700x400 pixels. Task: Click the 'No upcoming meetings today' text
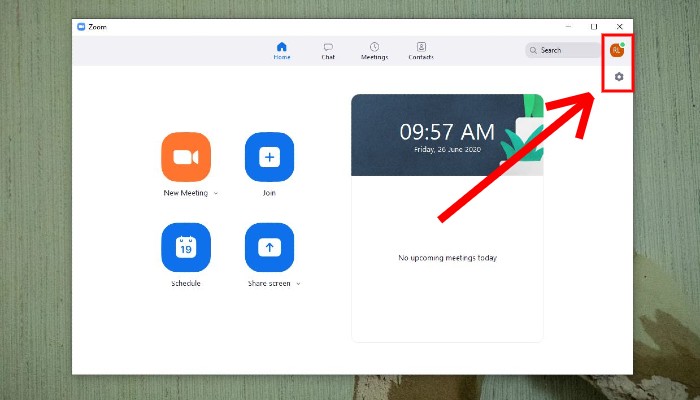click(447, 258)
